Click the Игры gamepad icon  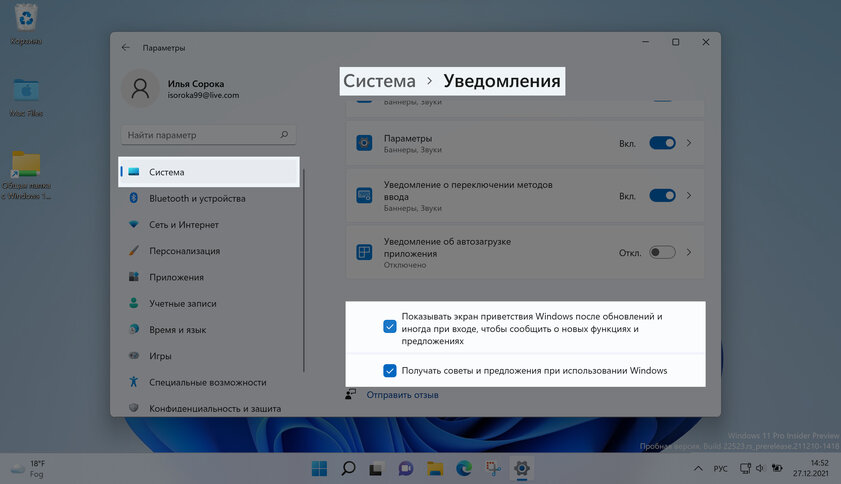click(x=134, y=355)
